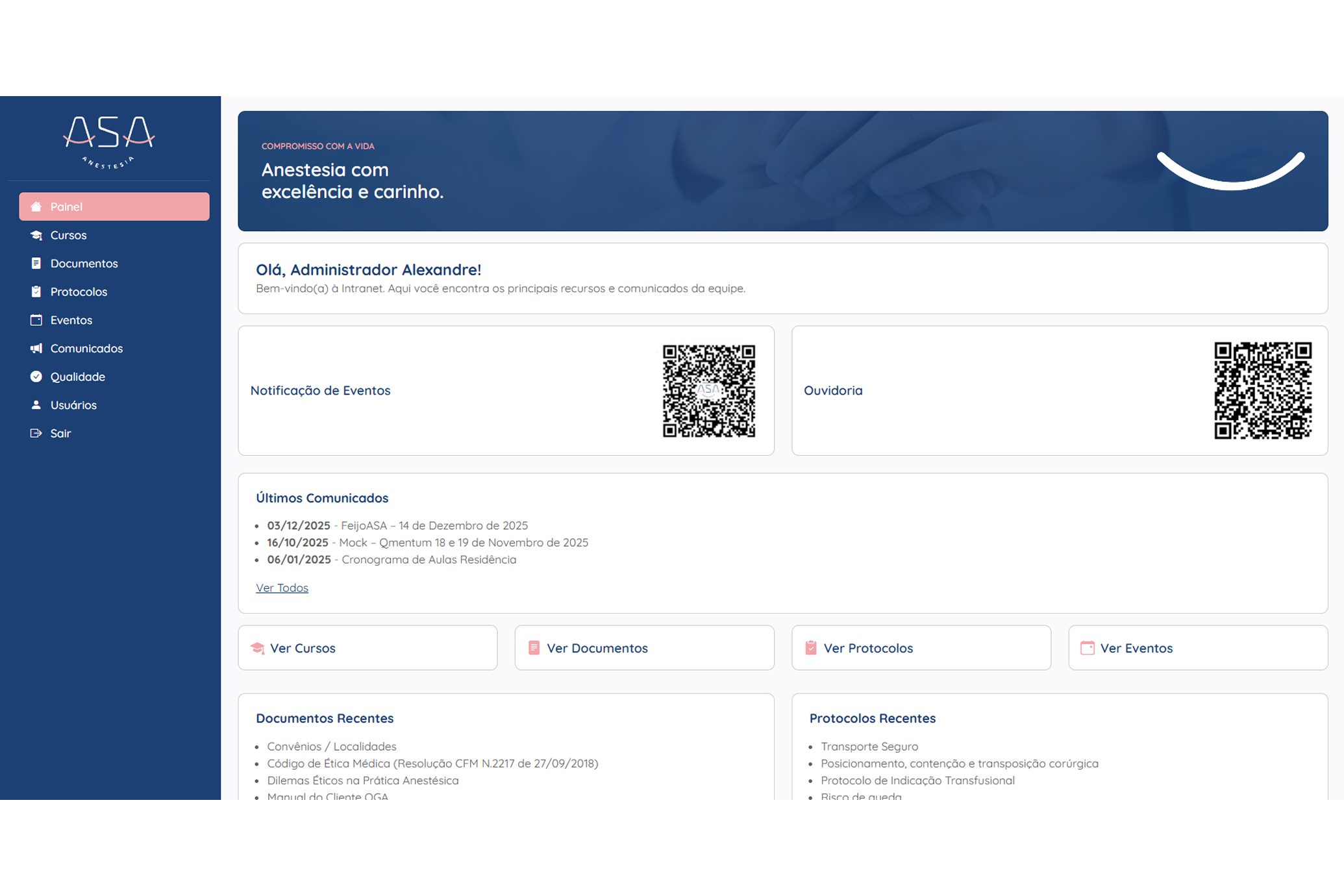Click the Ouvidoria label

click(x=833, y=390)
